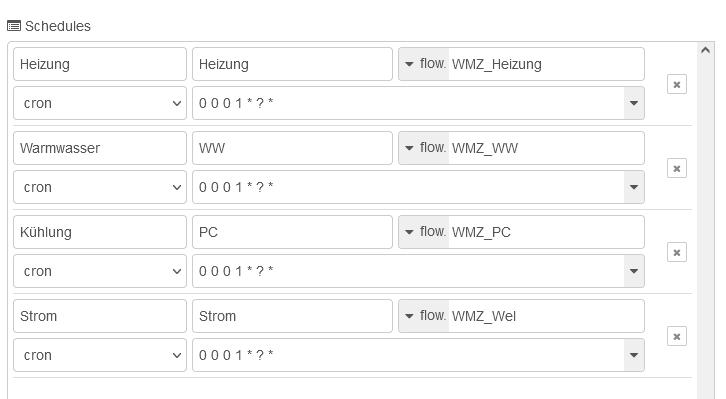Click the PC topic input field

click(293, 232)
